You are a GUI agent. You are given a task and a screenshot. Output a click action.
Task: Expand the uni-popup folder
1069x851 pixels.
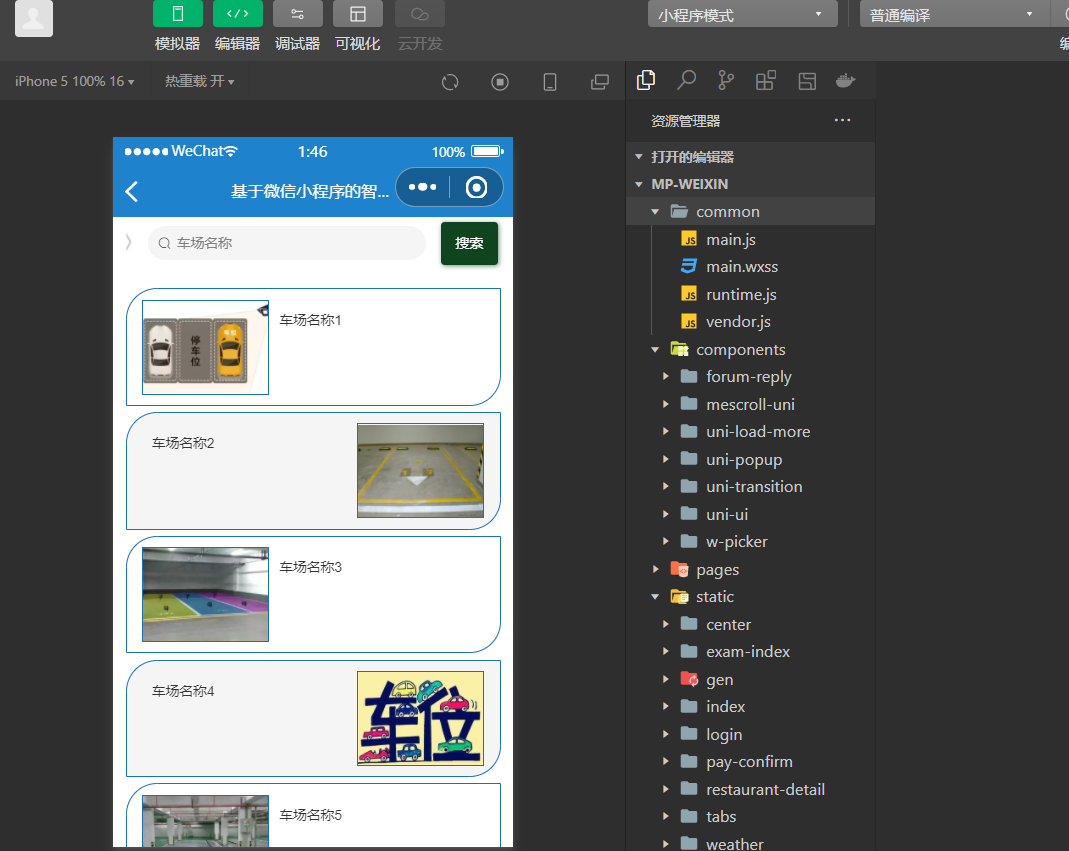point(750,460)
